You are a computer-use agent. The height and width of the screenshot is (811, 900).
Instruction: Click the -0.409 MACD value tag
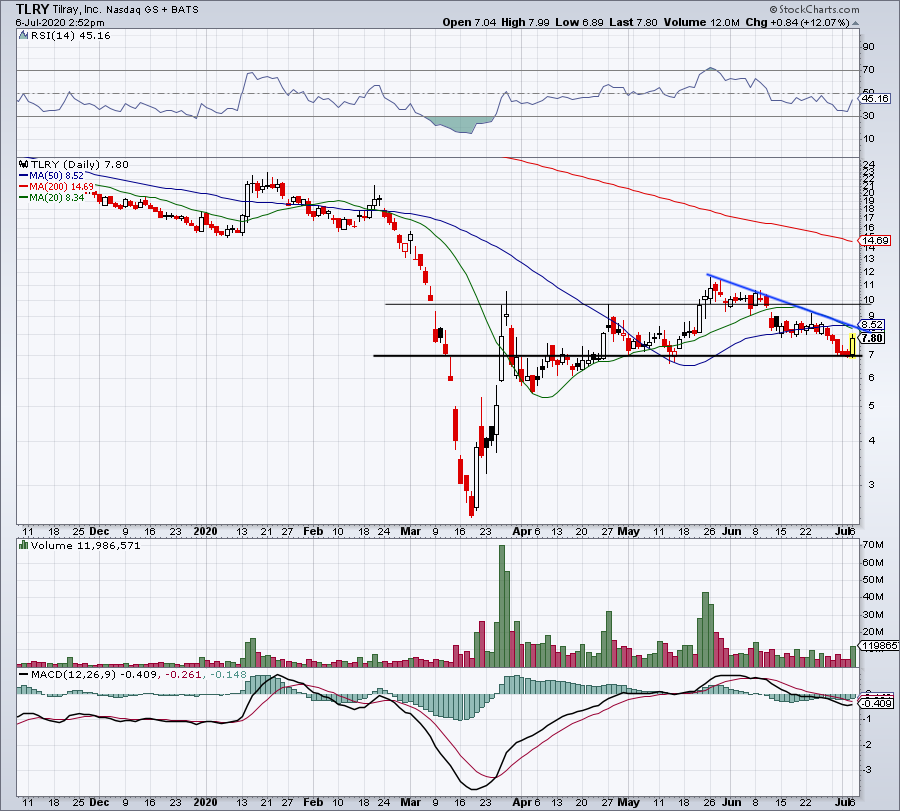pyautogui.click(x=875, y=703)
